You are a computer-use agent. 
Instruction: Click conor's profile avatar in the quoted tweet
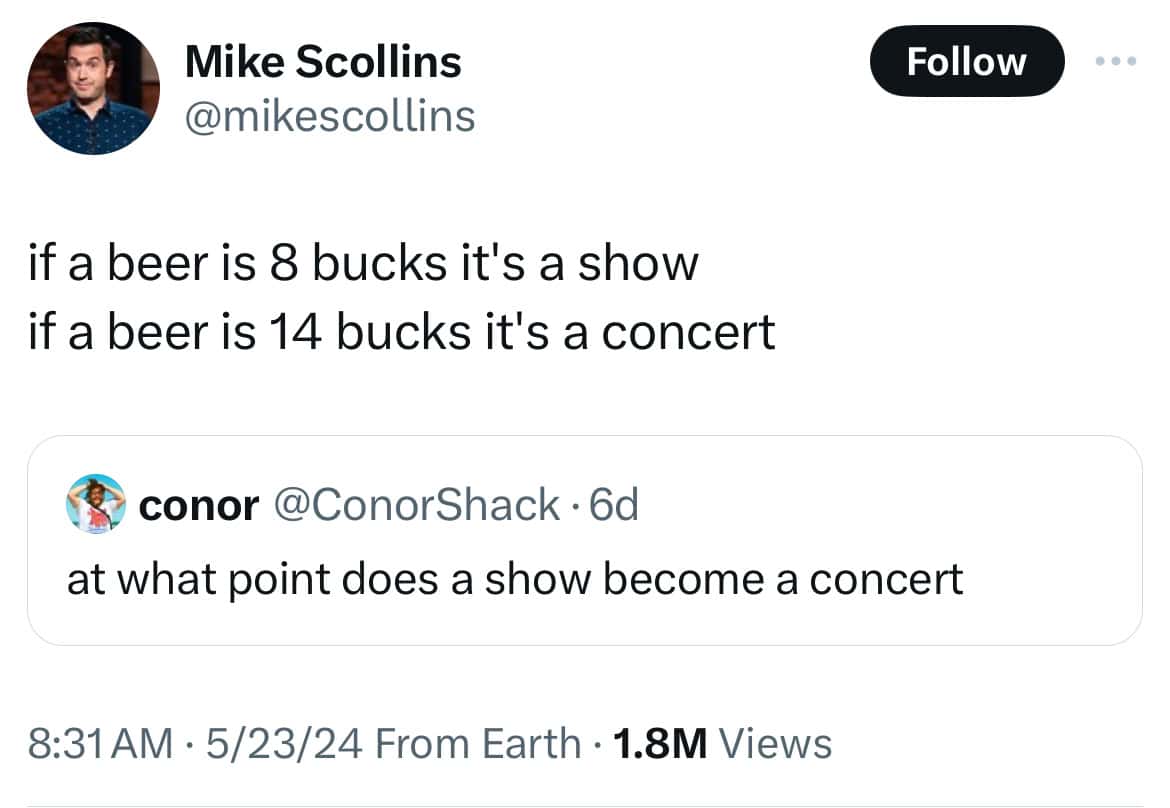click(95, 505)
